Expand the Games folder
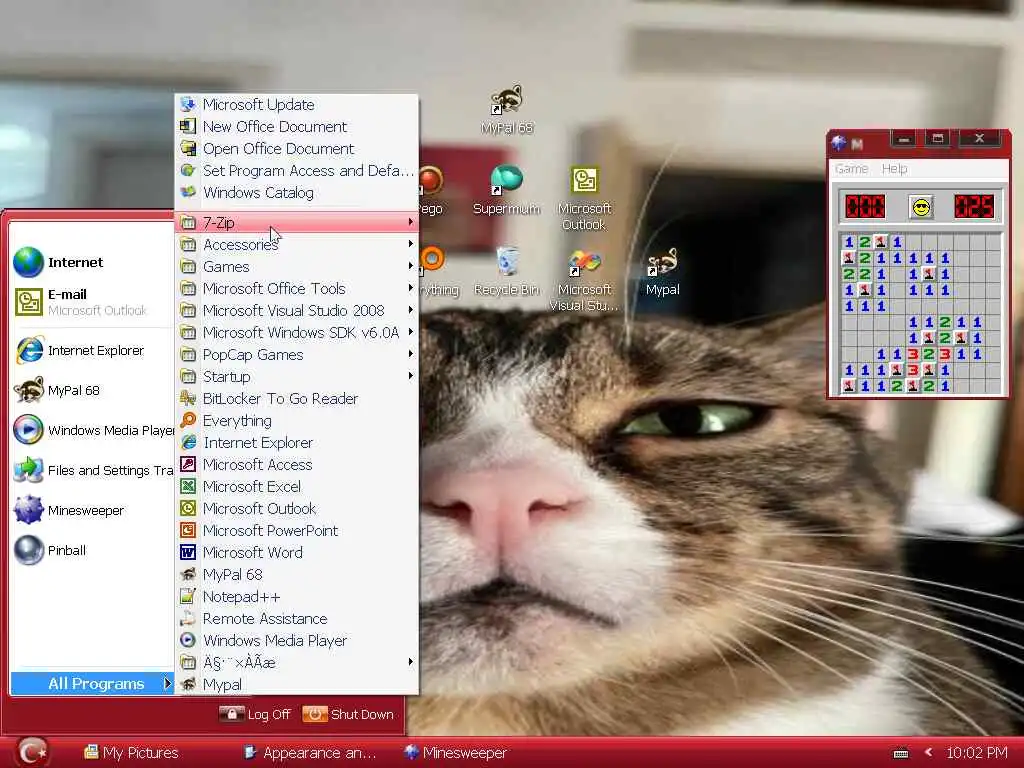 [296, 266]
